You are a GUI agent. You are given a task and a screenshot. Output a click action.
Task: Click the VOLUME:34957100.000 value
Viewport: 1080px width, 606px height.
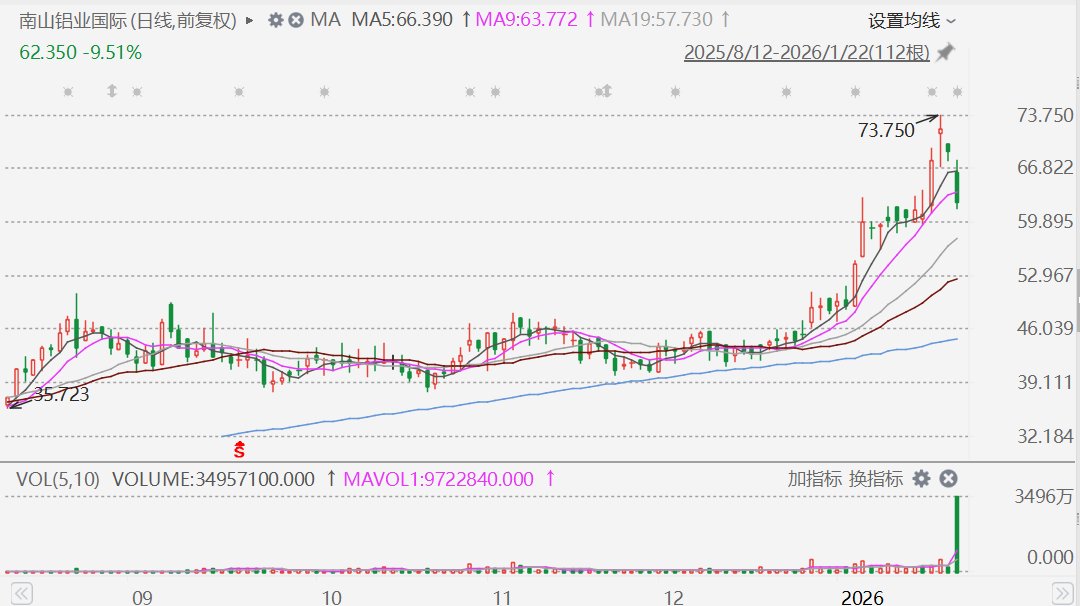[214, 479]
